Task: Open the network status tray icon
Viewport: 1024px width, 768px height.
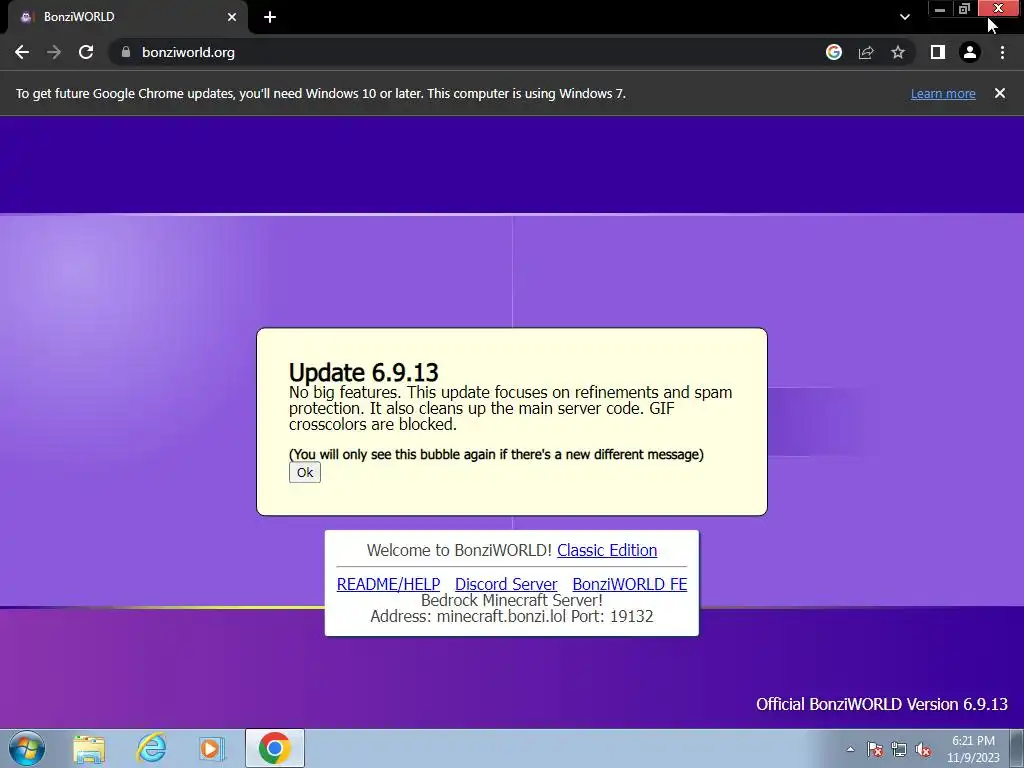Action: pyautogui.click(x=899, y=749)
